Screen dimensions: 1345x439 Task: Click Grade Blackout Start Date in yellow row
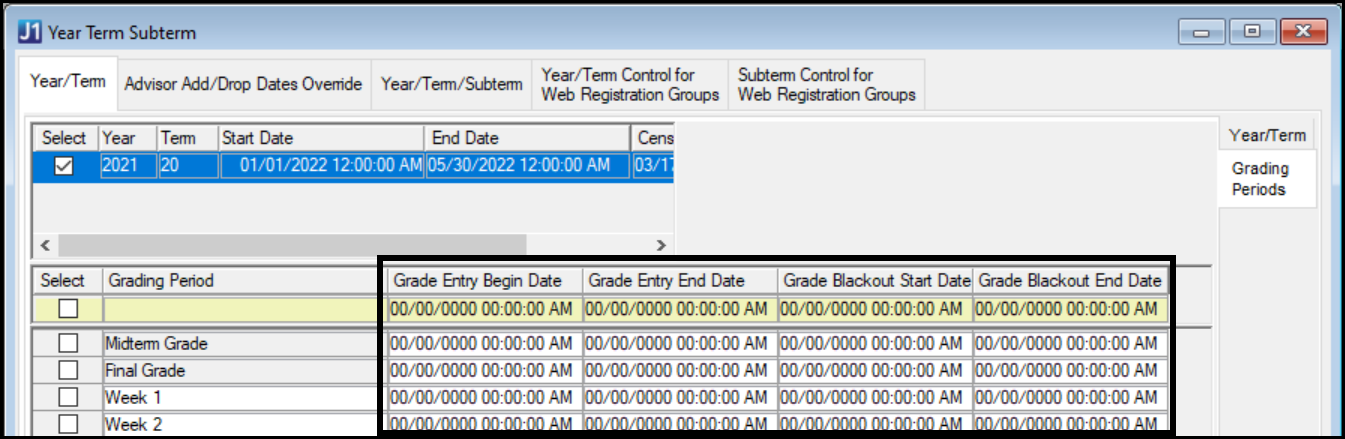(875, 309)
